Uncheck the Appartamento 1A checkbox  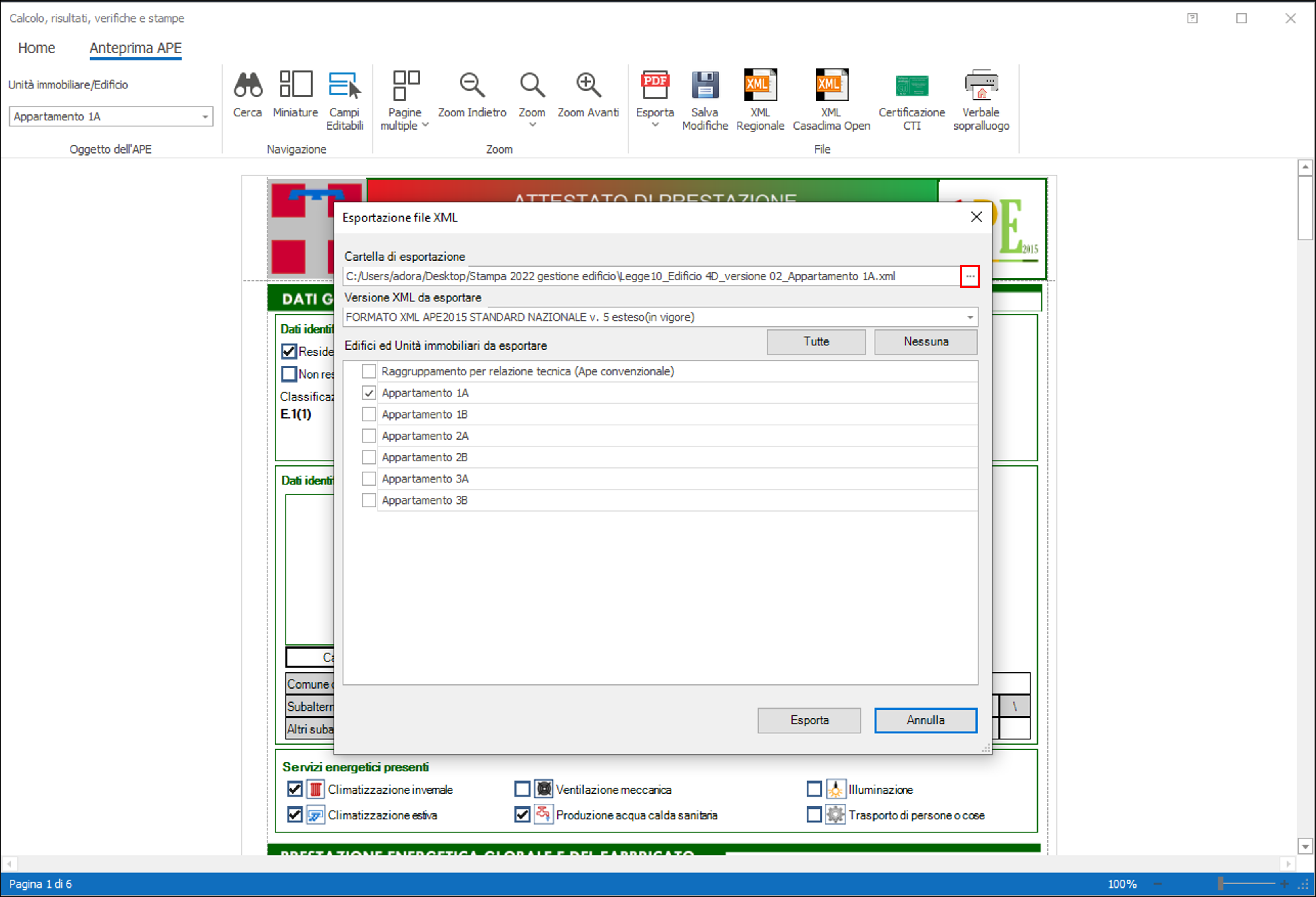tap(369, 393)
